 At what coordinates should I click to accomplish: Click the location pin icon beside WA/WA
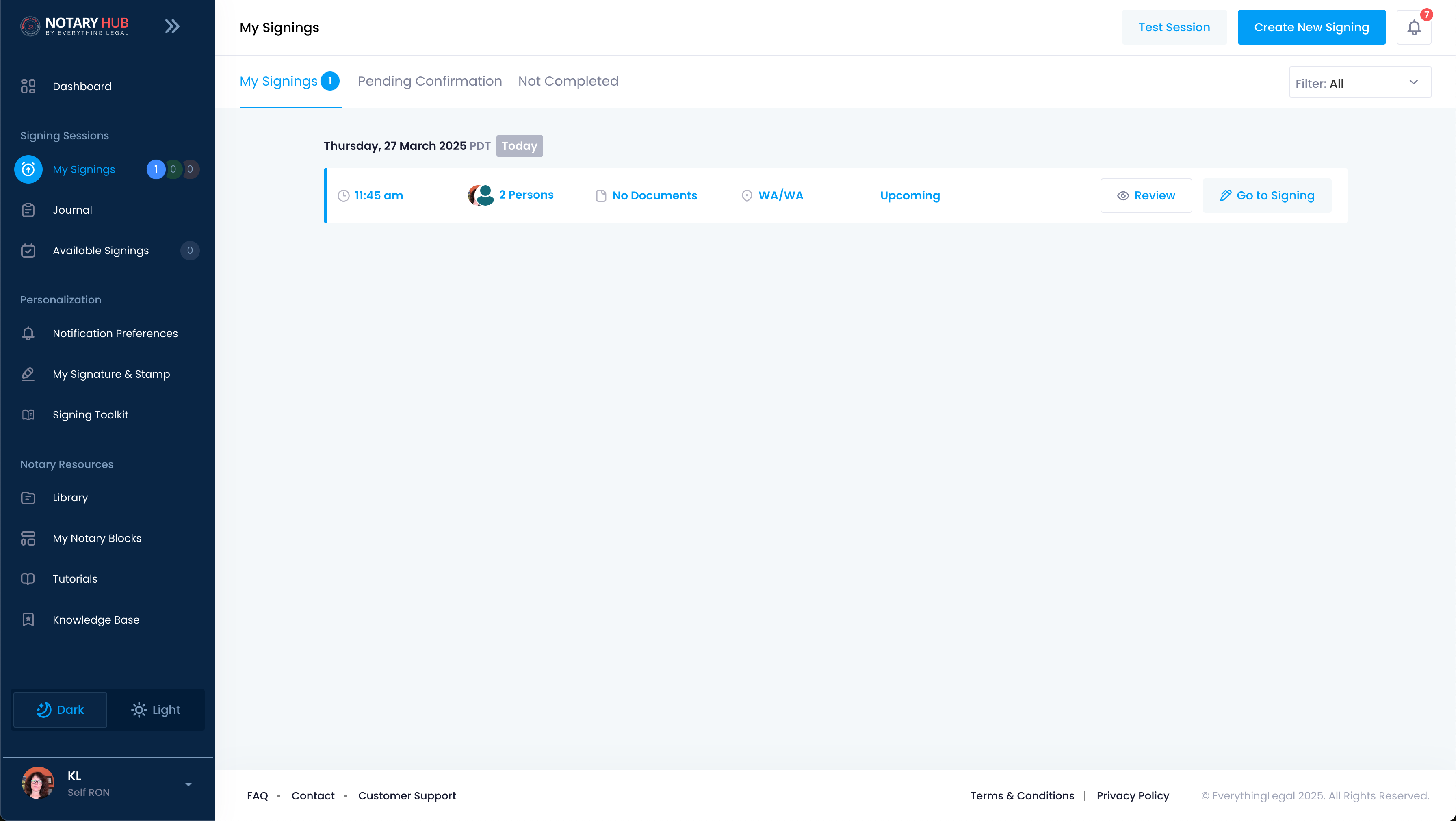[747, 196]
